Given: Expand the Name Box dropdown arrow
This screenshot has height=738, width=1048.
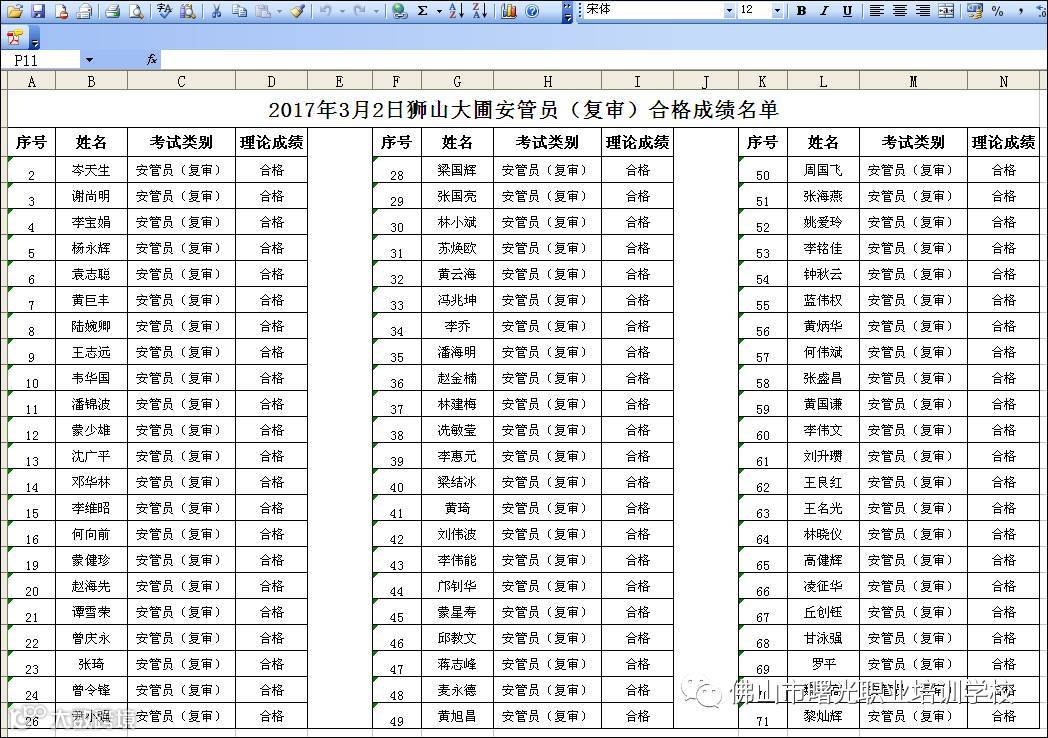Looking at the screenshot, I should (89, 60).
